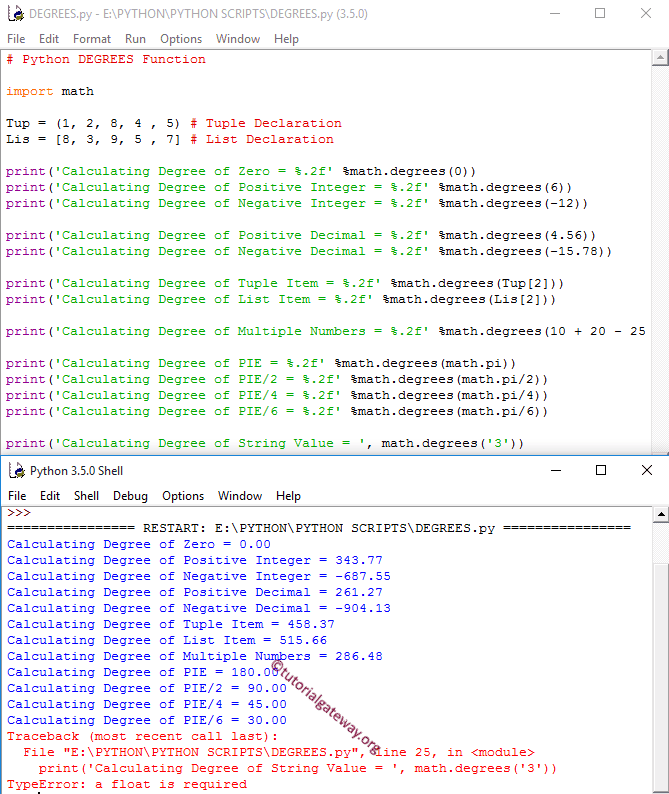Click Shell output 'Degree of Zero = 0.00'
The height and width of the screenshot is (794, 669).
[139, 545]
